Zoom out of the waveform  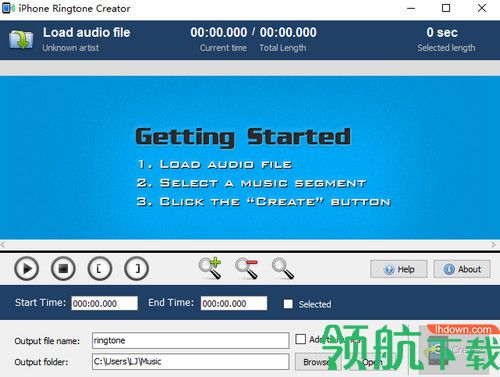247,268
